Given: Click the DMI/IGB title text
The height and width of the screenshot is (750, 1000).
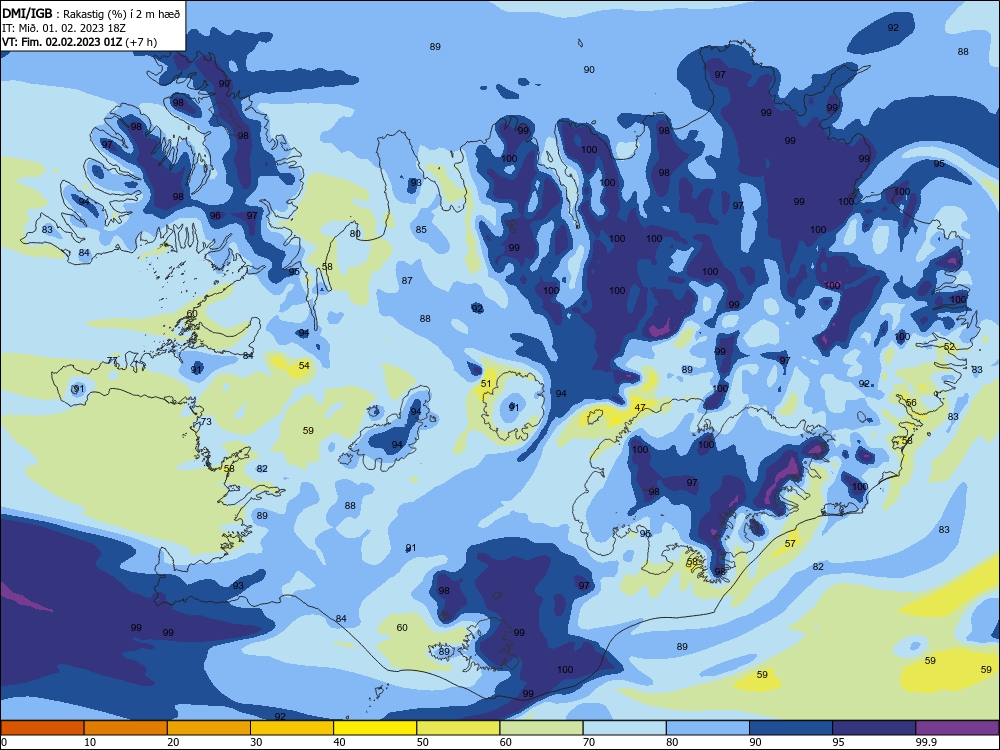Looking at the screenshot, I should coord(27,13).
